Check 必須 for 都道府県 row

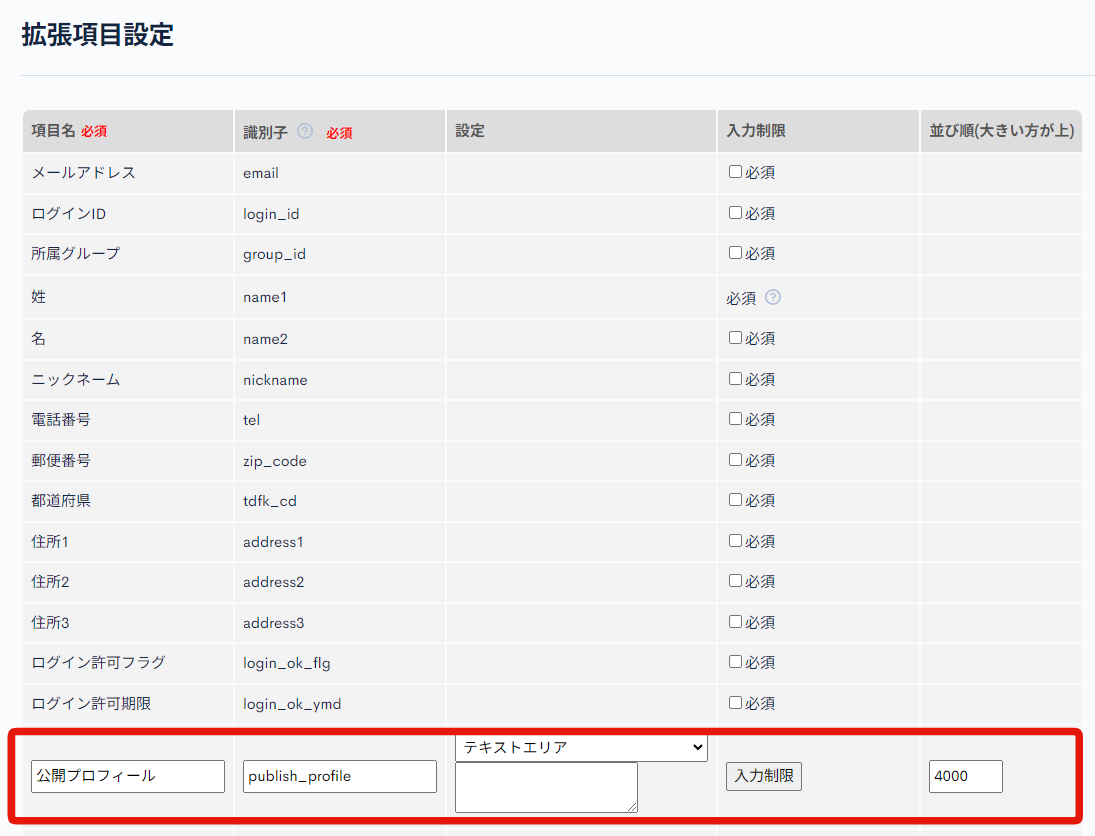click(x=735, y=500)
